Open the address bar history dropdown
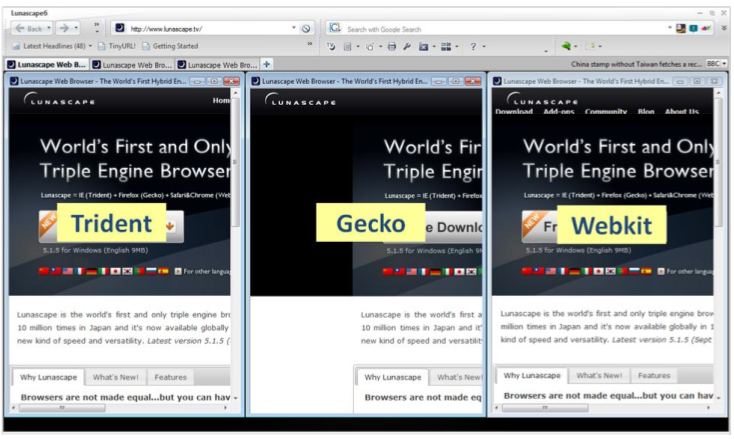 [x=294, y=28]
